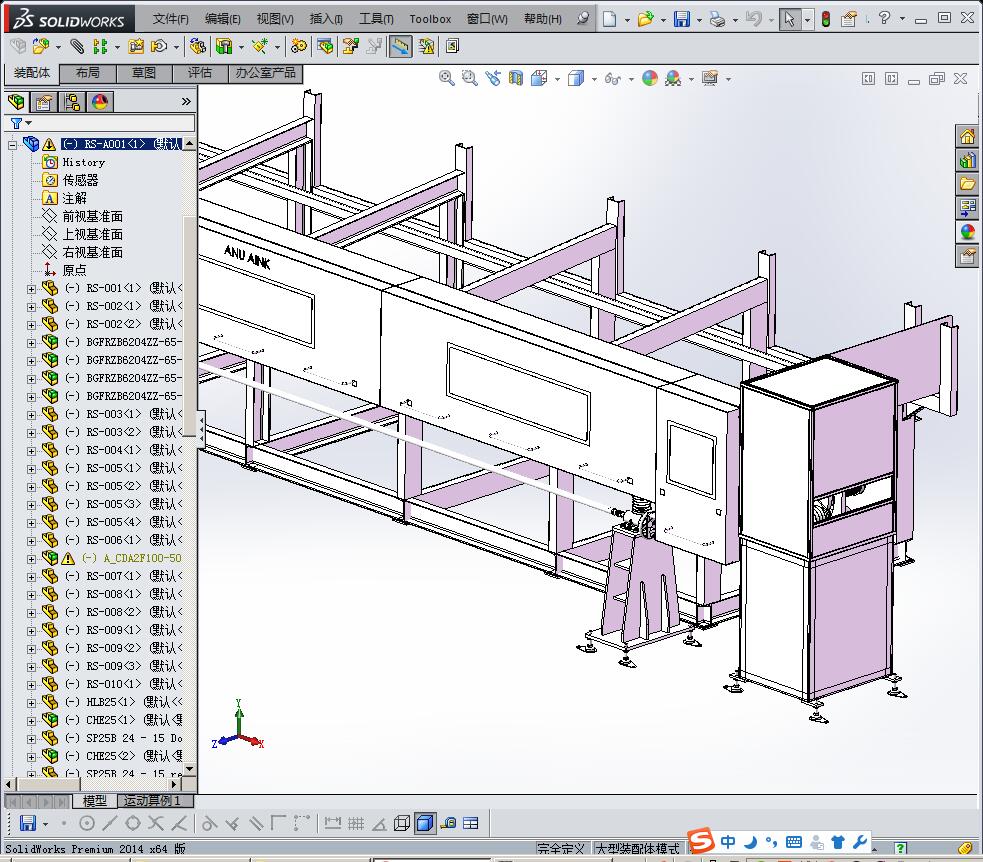The width and height of the screenshot is (983, 862).
Task: Click the Move Component icon
Action: click(x=159, y=46)
